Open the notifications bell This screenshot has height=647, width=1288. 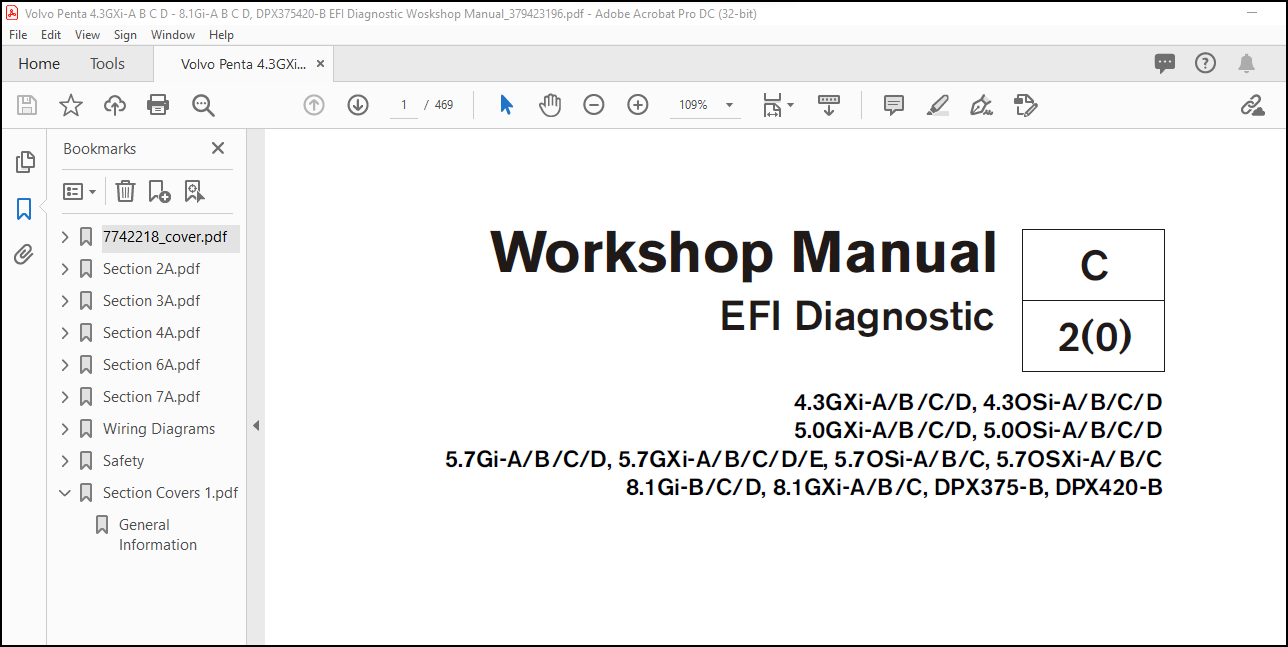(x=1246, y=64)
